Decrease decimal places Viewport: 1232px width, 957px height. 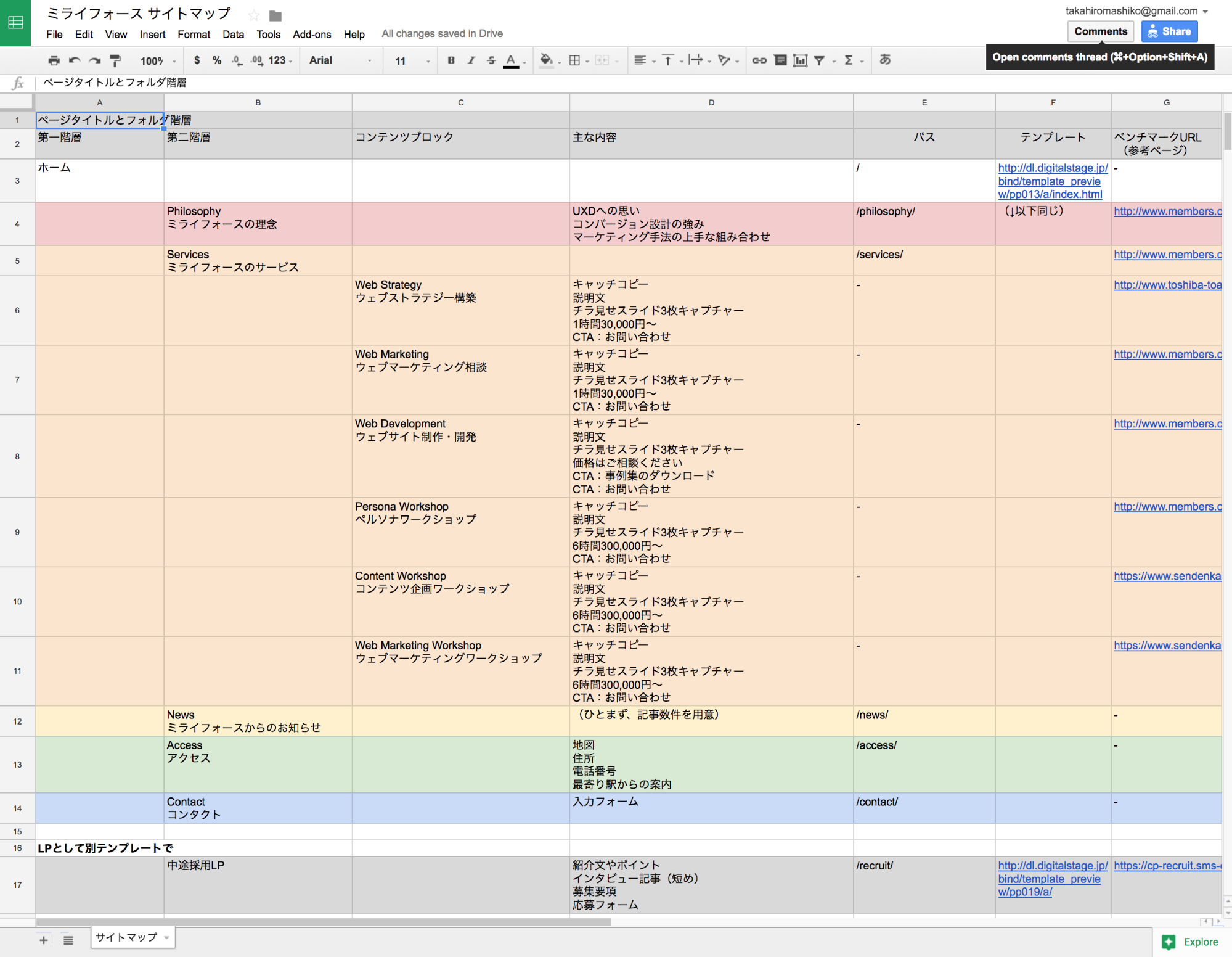pos(237,60)
